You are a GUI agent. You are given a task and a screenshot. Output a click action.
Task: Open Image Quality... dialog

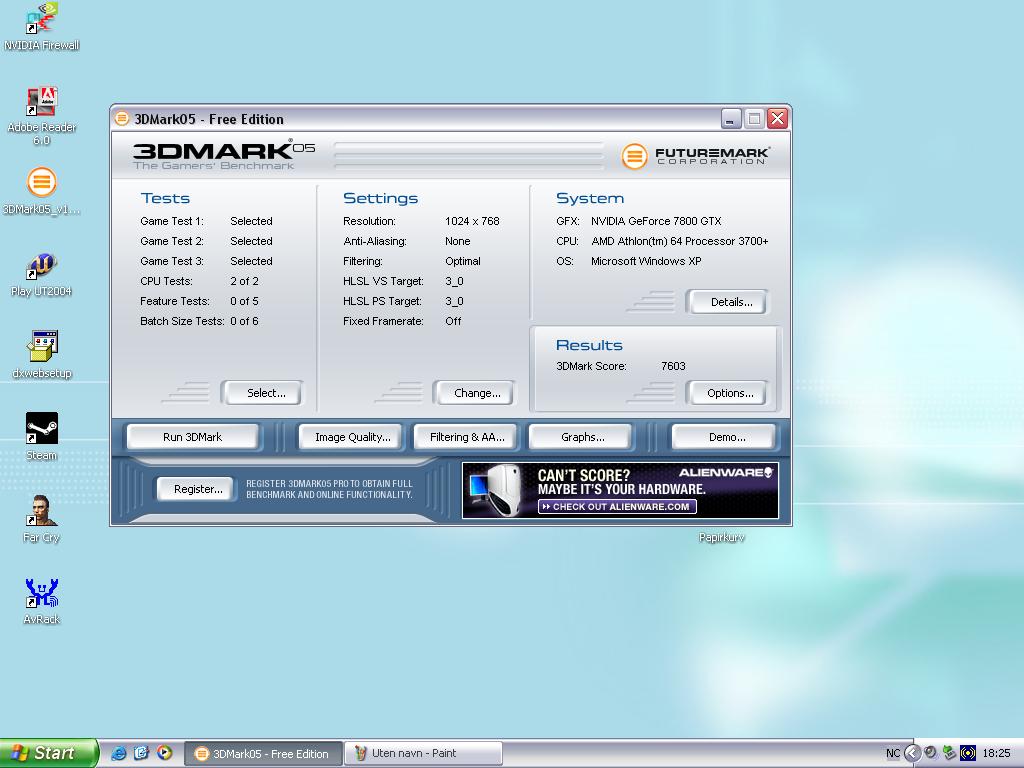[353, 437]
